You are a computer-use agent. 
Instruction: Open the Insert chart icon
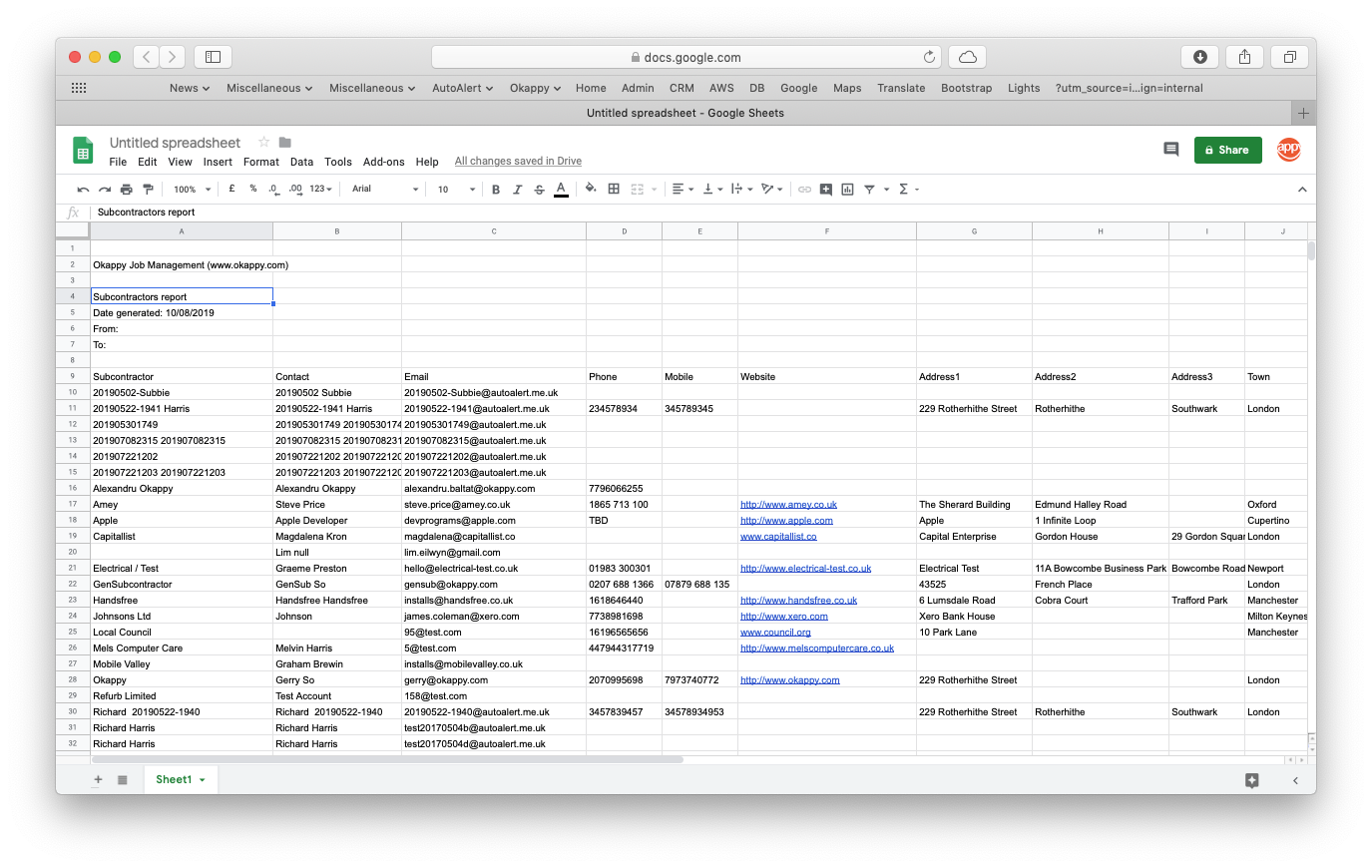(x=847, y=189)
